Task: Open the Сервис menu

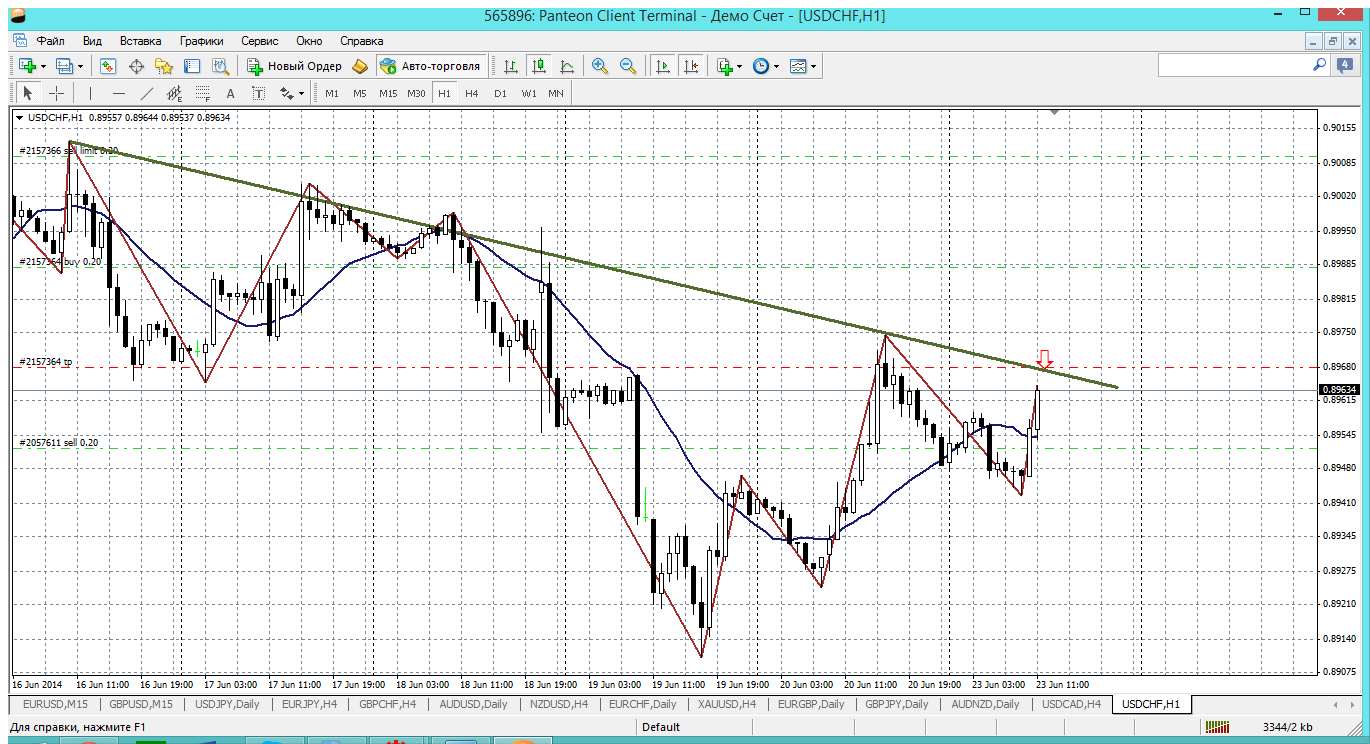Action: tap(259, 41)
